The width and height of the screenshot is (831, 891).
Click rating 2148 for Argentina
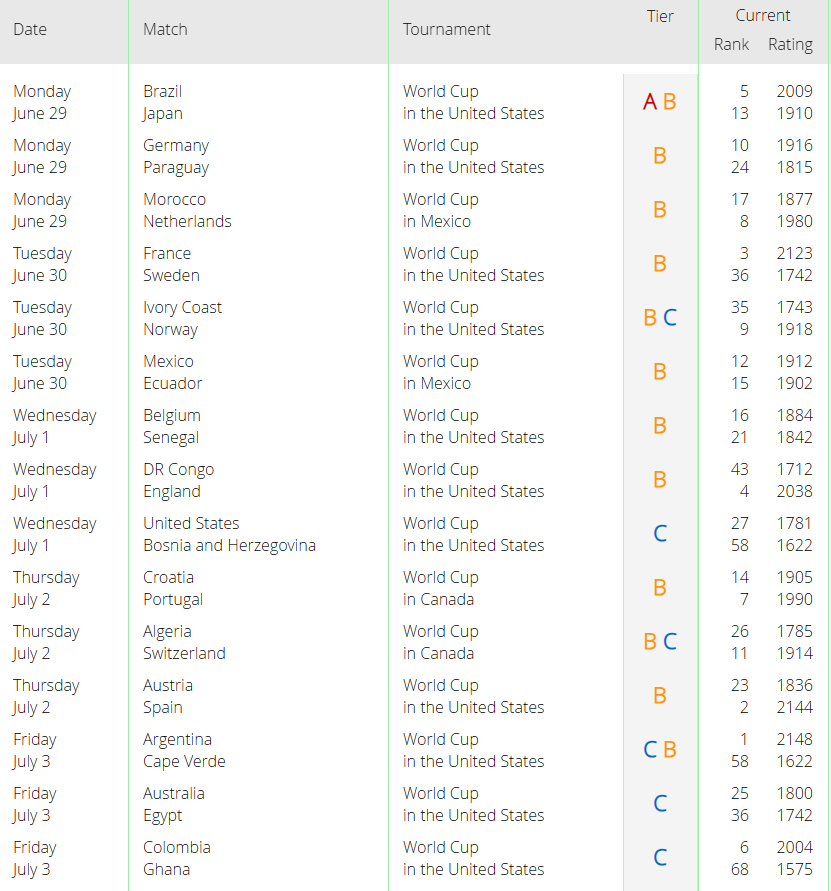pos(795,739)
